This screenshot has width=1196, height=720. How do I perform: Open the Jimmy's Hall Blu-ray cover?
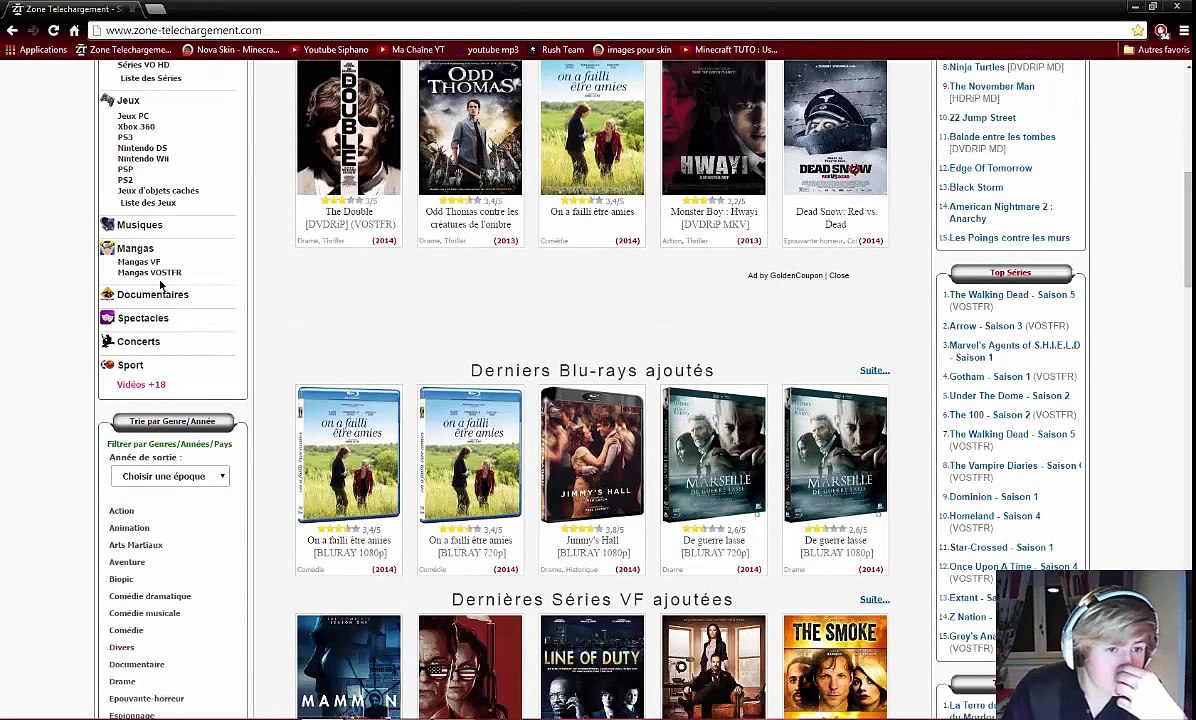592,455
